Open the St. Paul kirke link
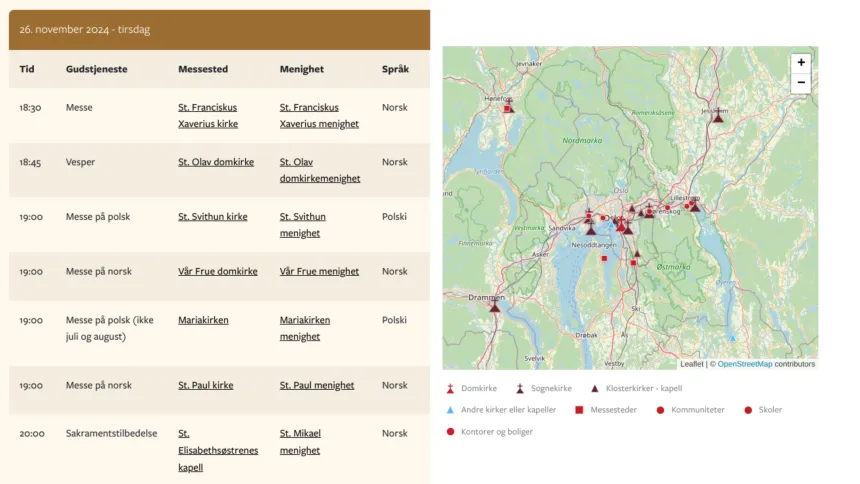Image resolution: width=860 pixels, height=484 pixels. tap(206, 386)
